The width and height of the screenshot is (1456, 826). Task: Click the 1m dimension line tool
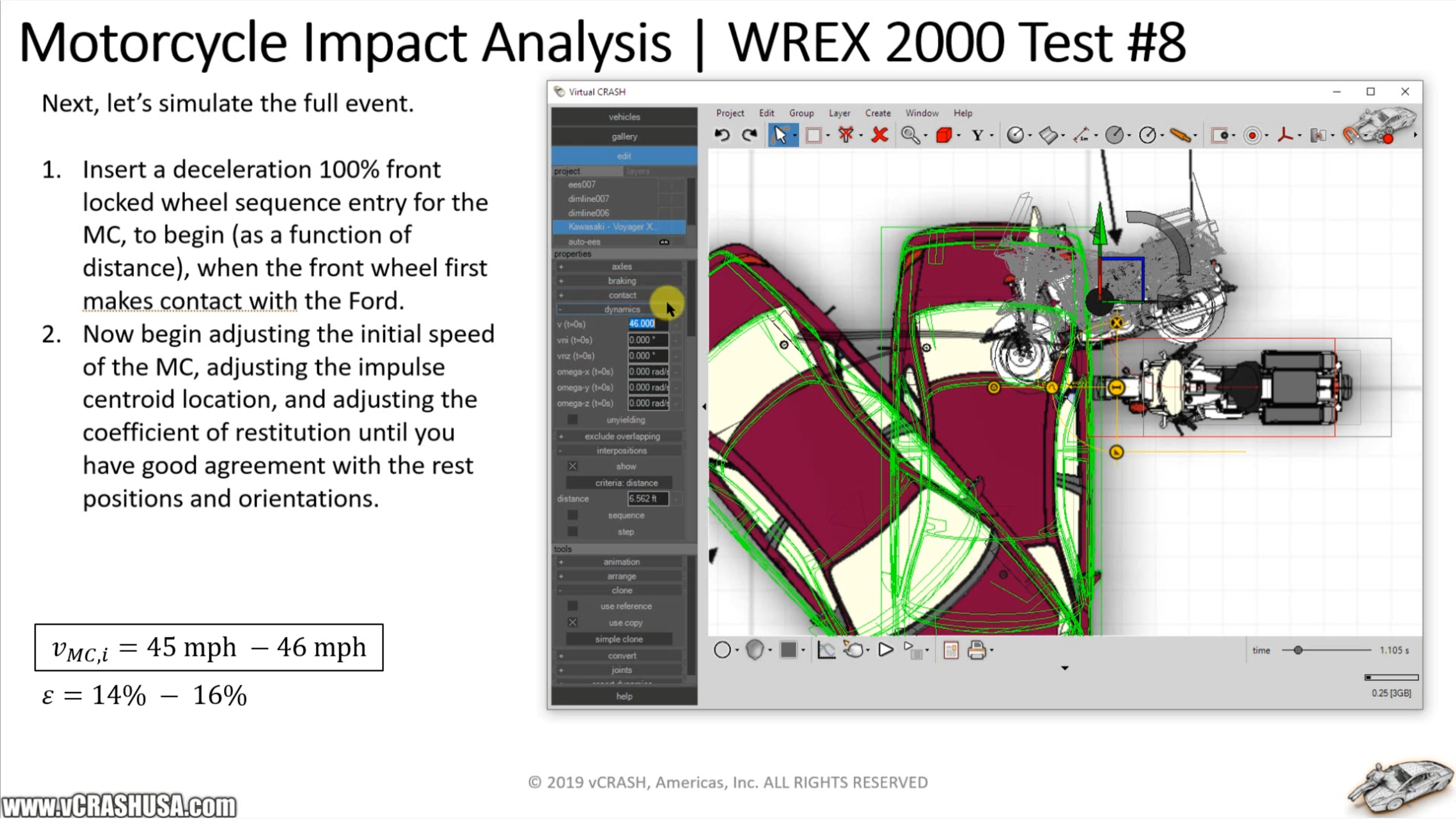tap(1082, 136)
